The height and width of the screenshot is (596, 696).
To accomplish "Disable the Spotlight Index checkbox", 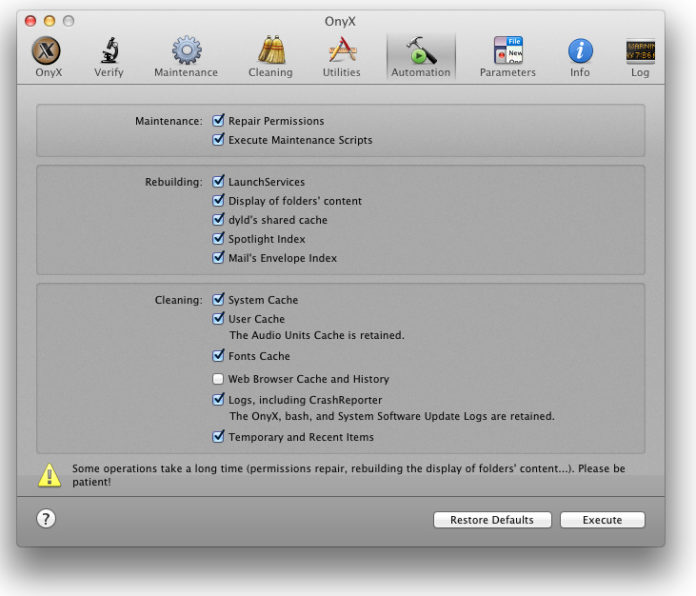I will tap(218, 239).
